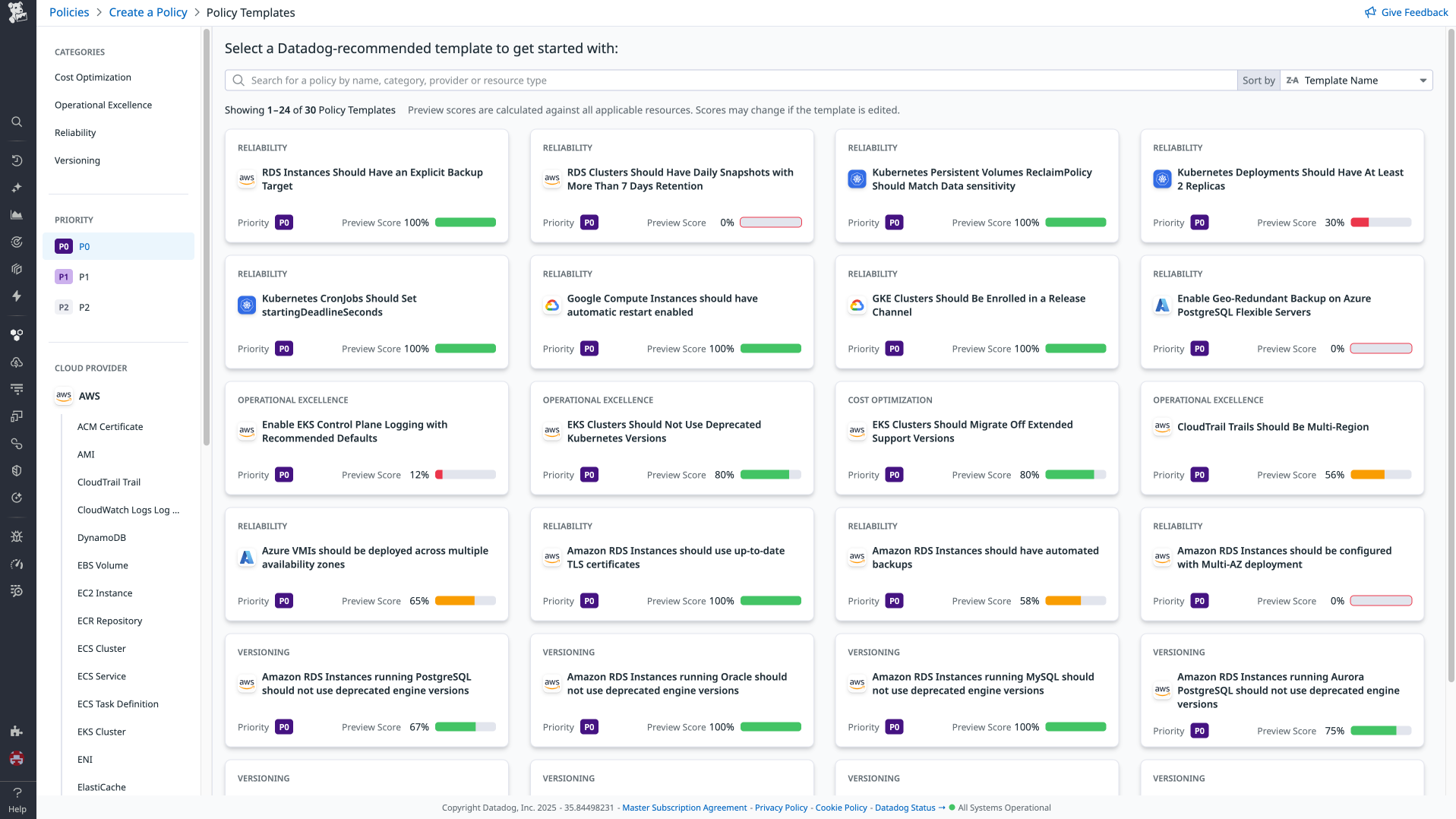Image resolution: width=1456 pixels, height=819 pixels.
Task: Click the lightning bolt APM sidebar icon
Action: click(17, 296)
